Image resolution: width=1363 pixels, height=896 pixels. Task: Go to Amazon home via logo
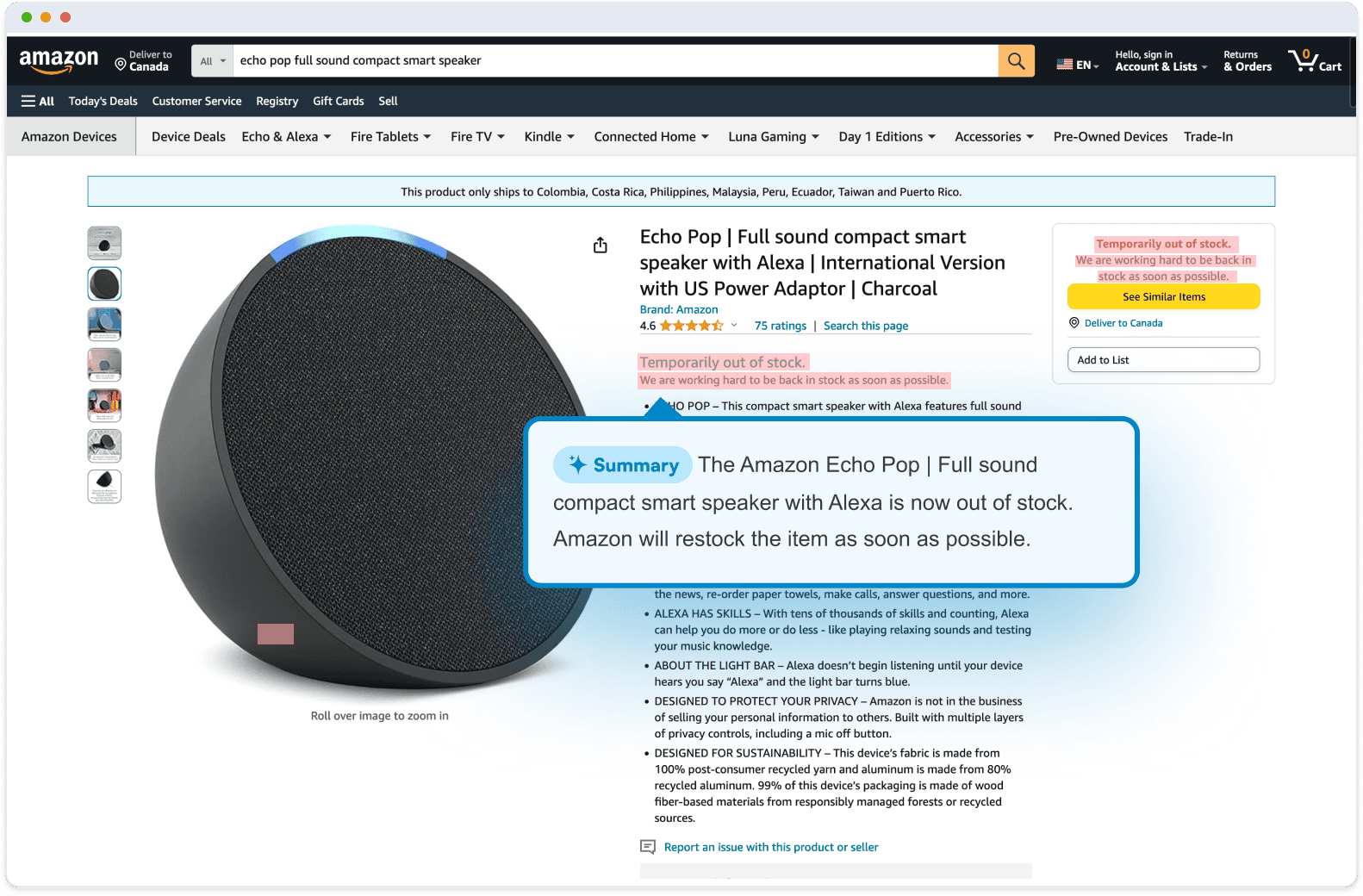click(59, 61)
